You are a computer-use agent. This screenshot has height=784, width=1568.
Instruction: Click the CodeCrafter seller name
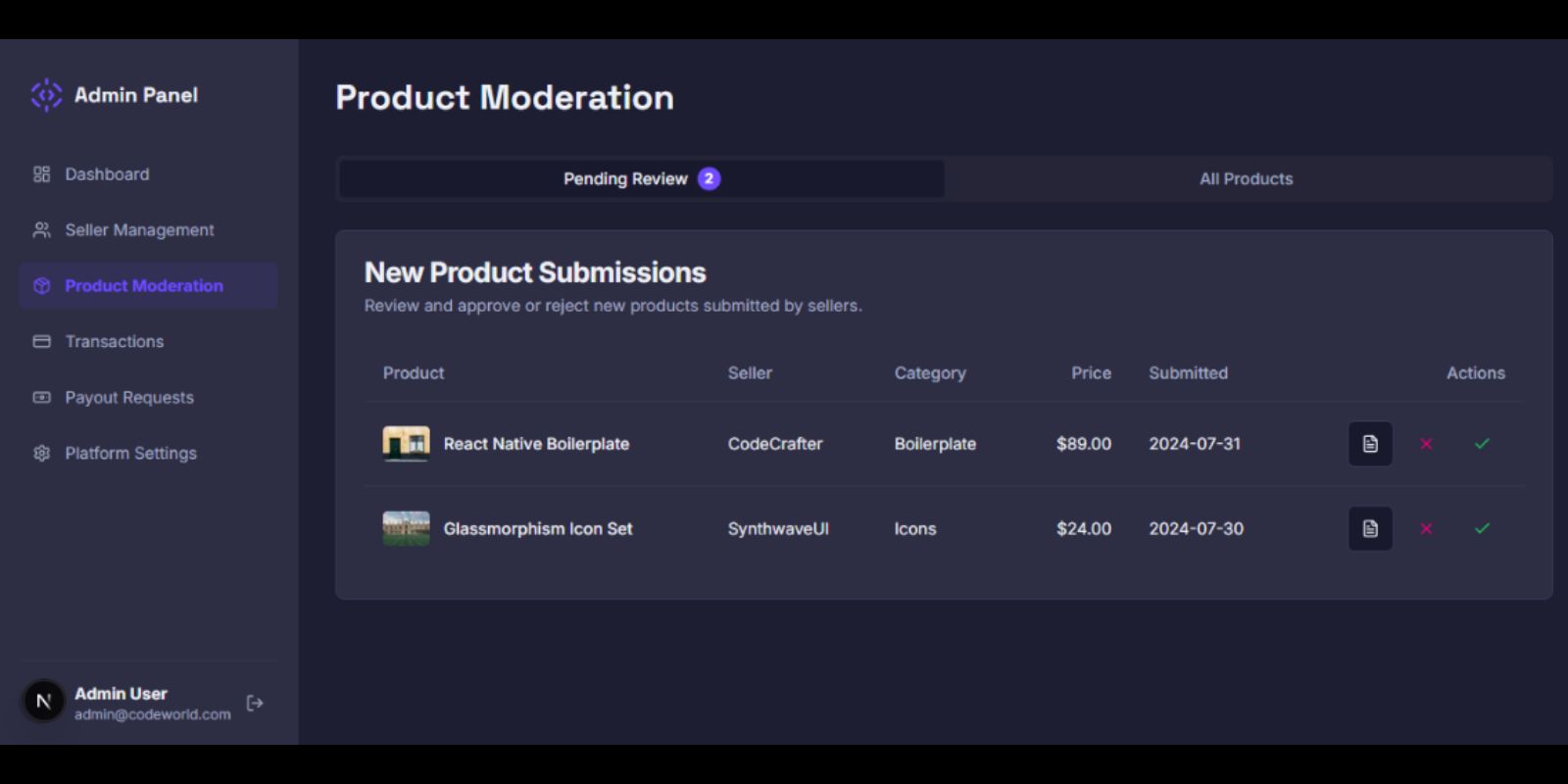[774, 444]
